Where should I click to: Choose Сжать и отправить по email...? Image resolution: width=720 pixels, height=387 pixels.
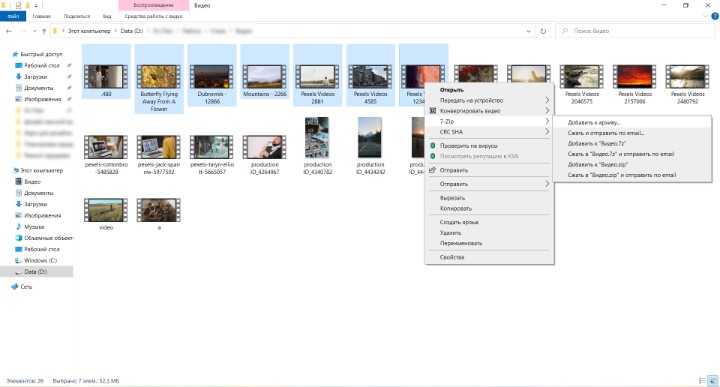633,133
